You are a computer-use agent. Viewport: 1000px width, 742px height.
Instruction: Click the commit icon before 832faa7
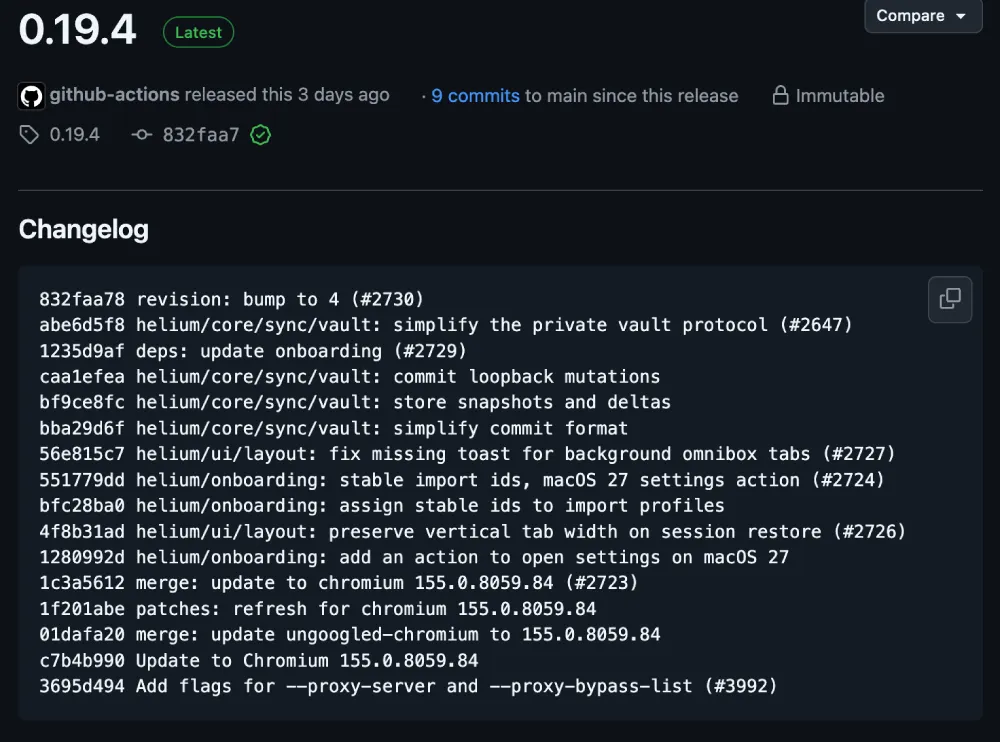click(142, 135)
